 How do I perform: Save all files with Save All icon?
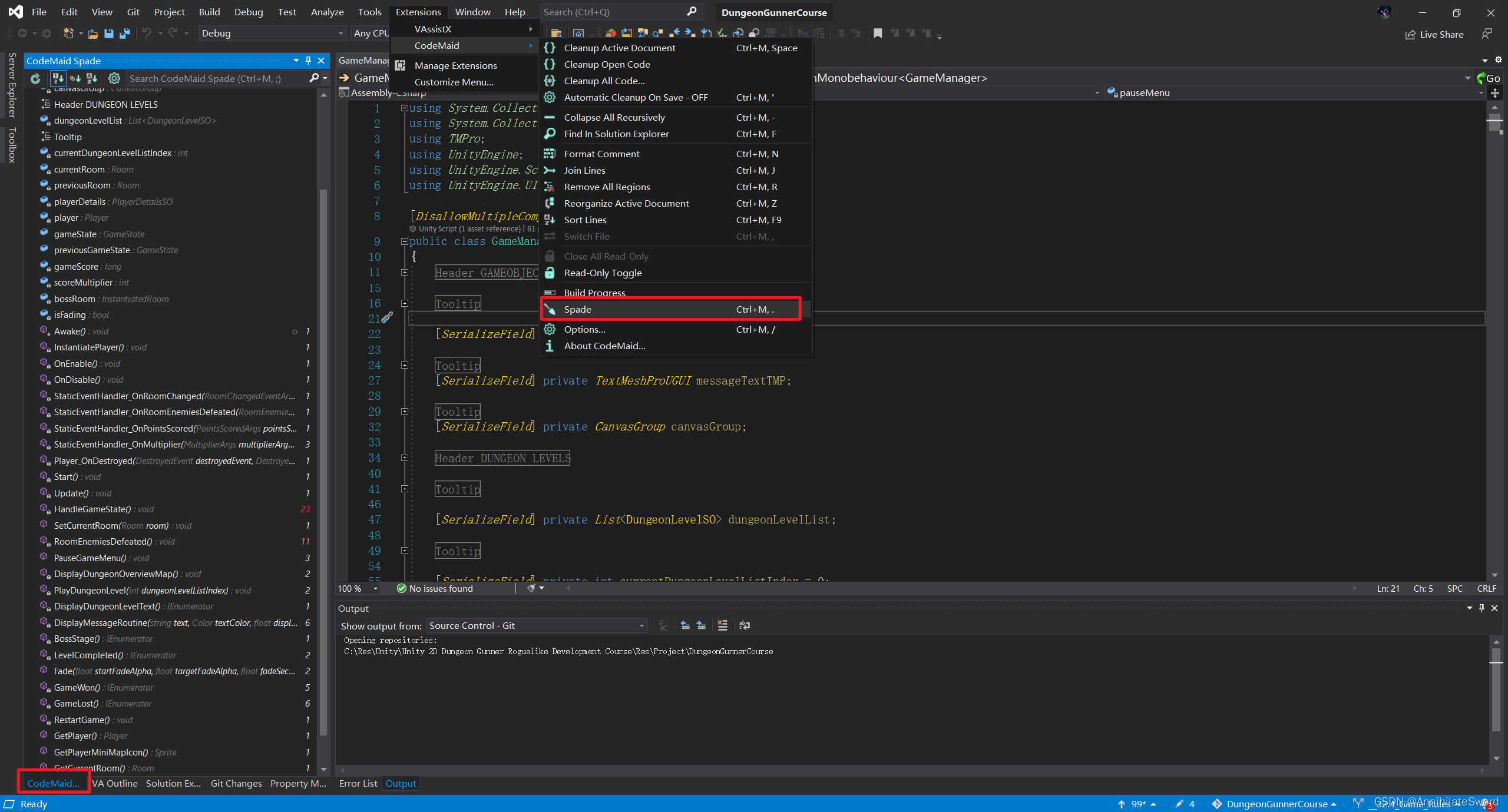point(124,34)
